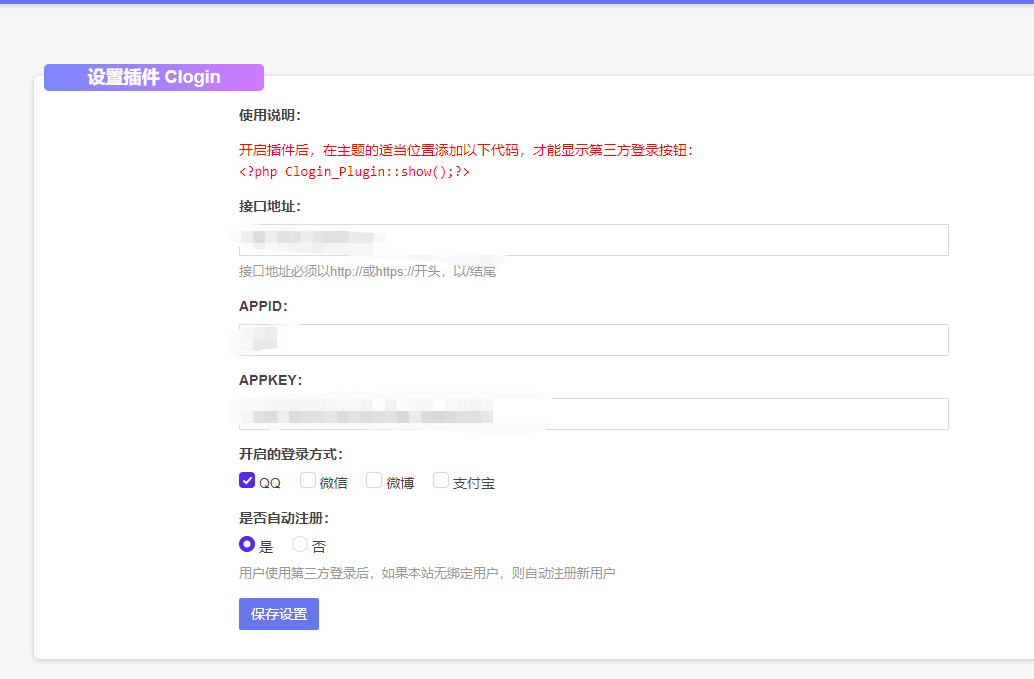This screenshot has width=1034, height=679.
Task: Uncheck the QQ login option
Action: (x=247, y=480)
